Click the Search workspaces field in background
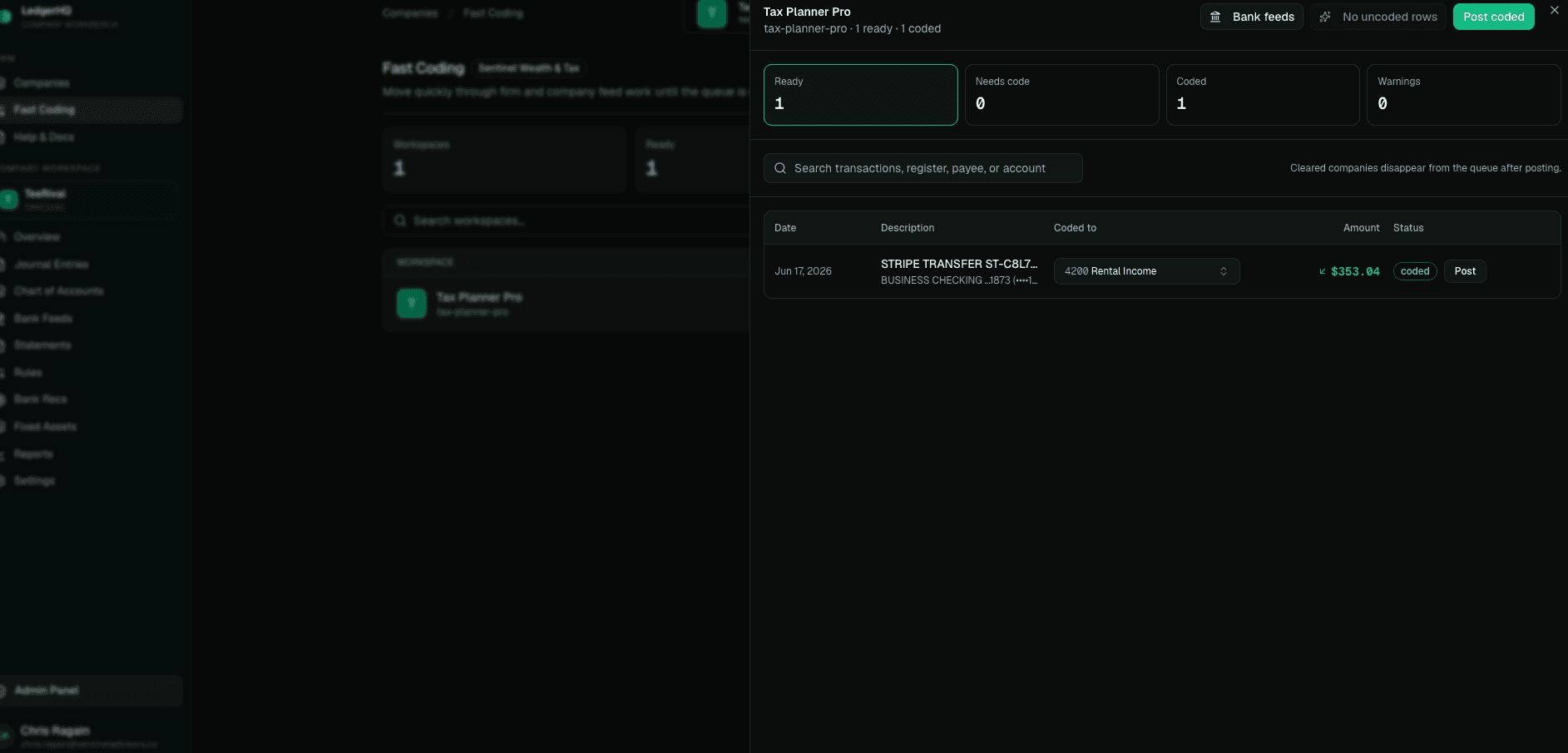 (566, 220)
